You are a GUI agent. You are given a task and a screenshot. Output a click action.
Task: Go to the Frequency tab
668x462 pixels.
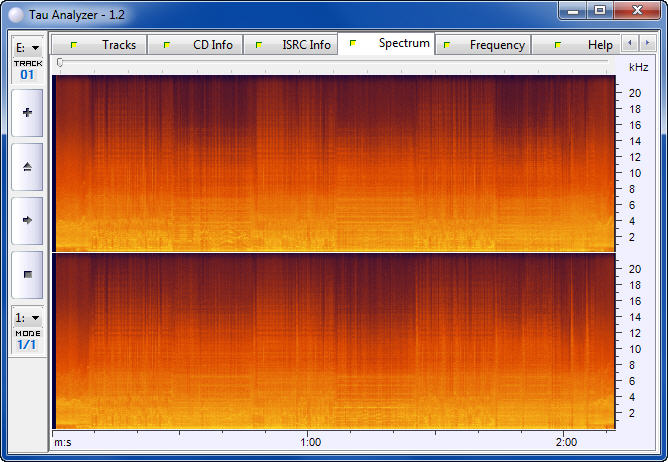tap(483, 45)
